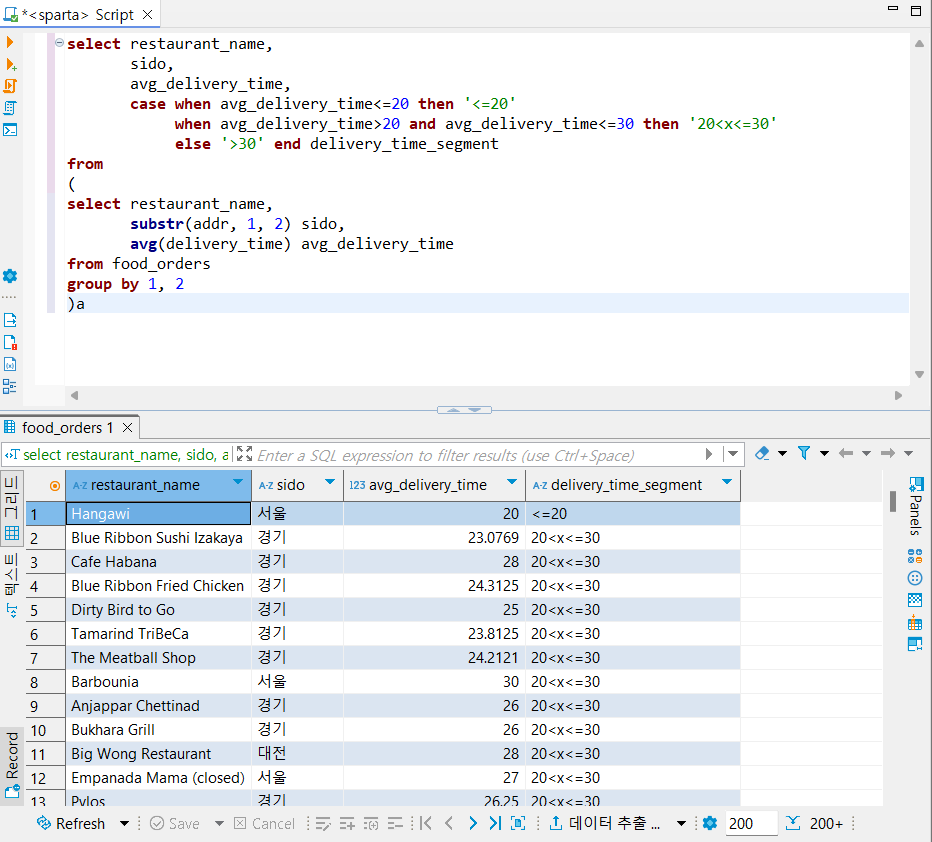The image size is (932, 842).
Task: Open the filter history dropdown arrow
Action: click(733, 454)
